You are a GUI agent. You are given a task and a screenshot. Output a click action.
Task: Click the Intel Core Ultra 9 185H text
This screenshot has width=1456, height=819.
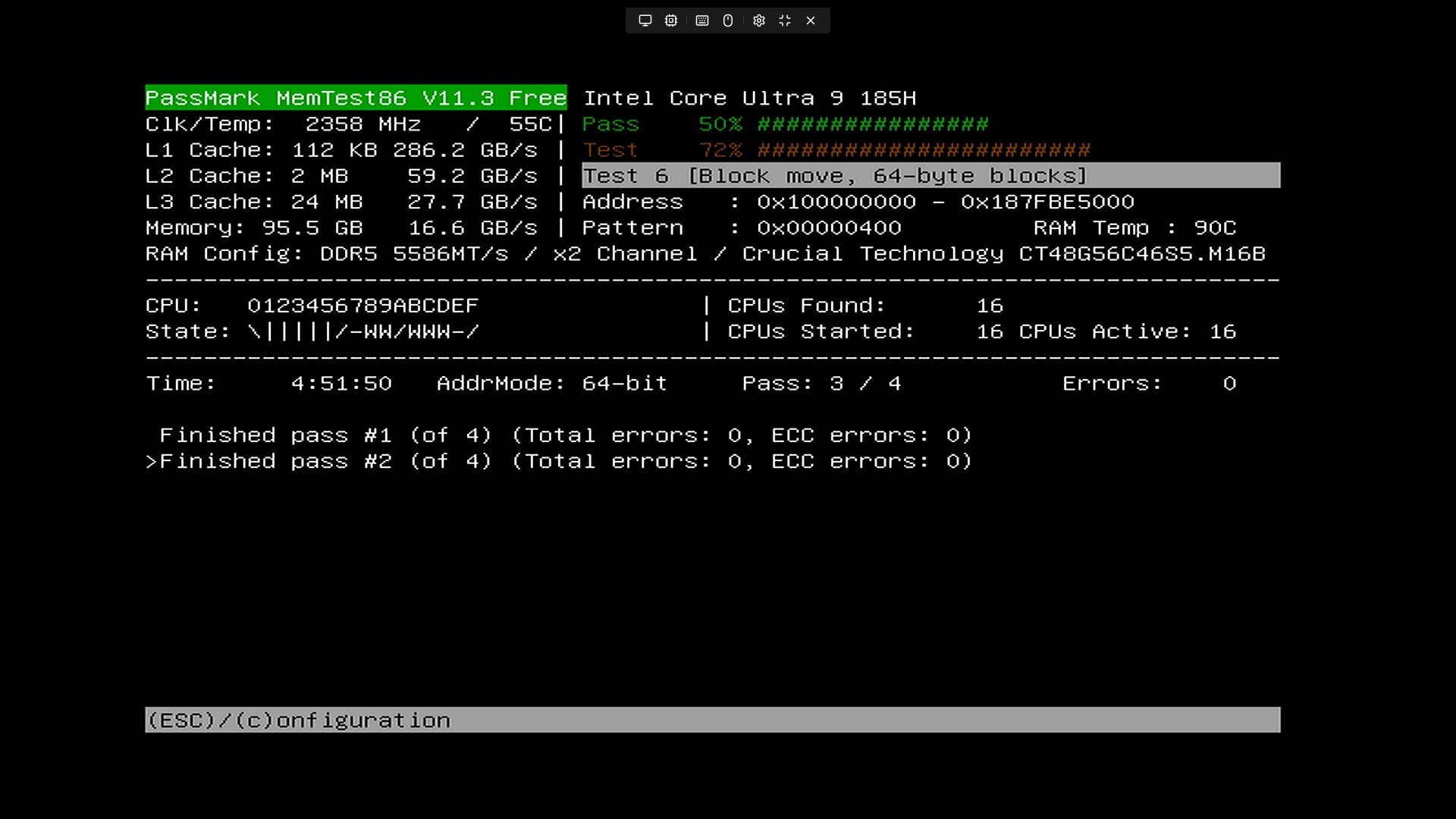coord(749,99)
